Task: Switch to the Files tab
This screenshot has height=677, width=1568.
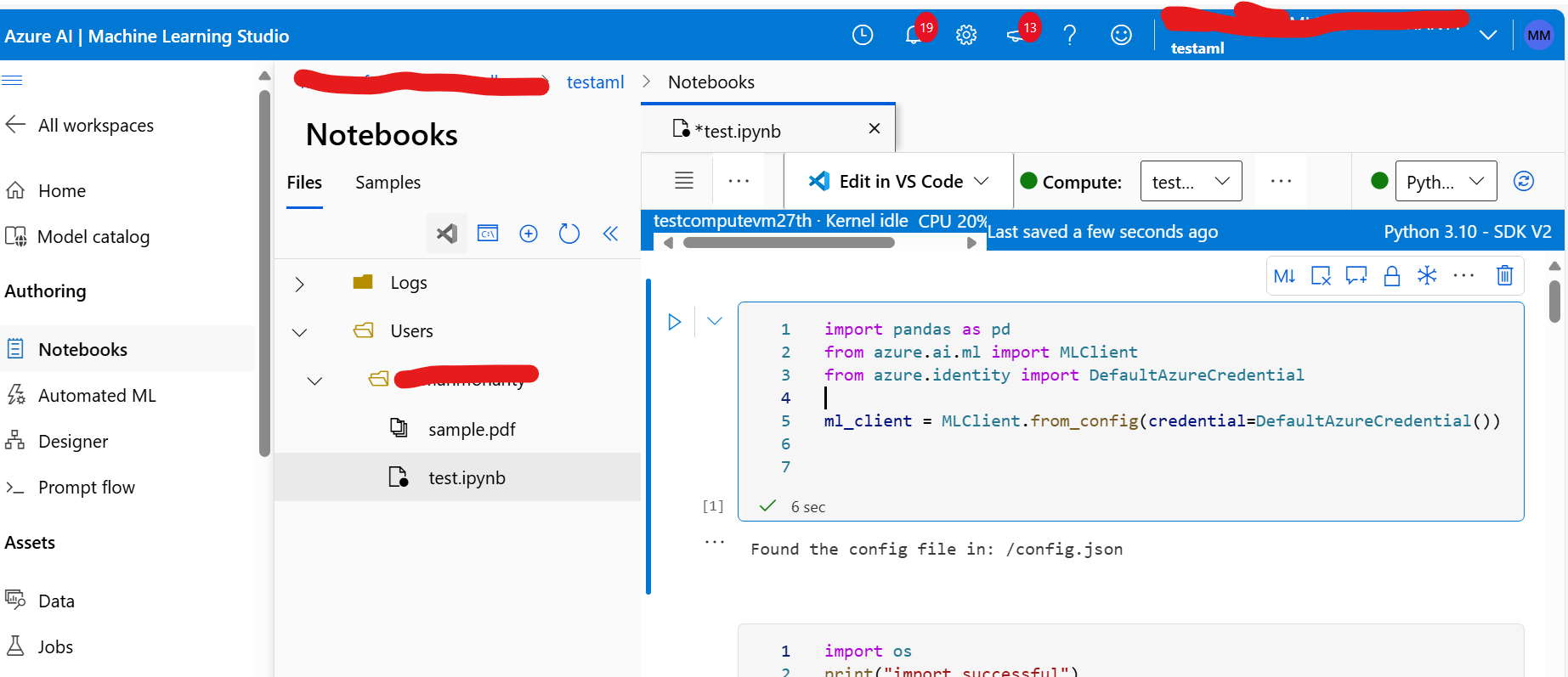Action: point(304,183)
